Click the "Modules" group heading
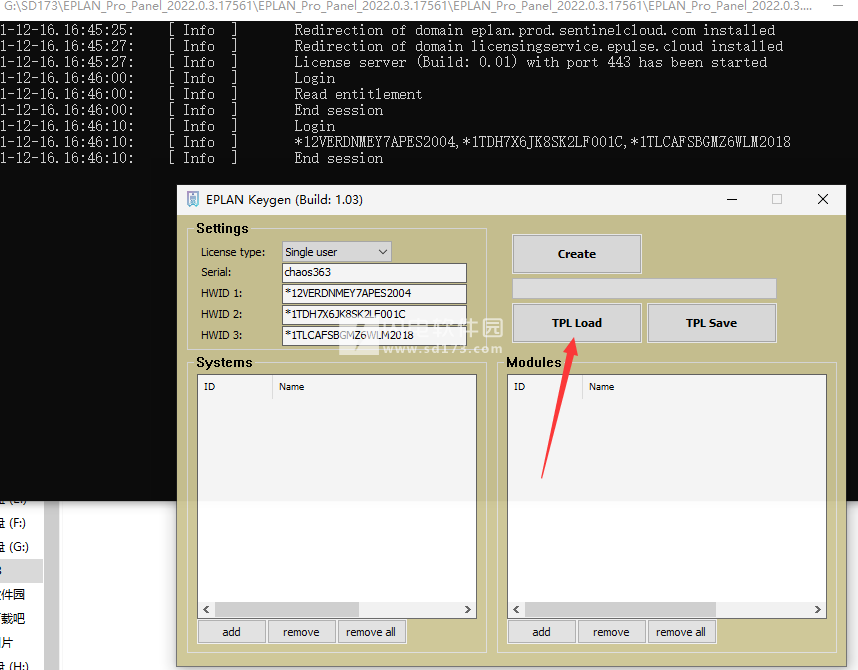This screenshot has width=858, height=670. click(x=534, y=362)
